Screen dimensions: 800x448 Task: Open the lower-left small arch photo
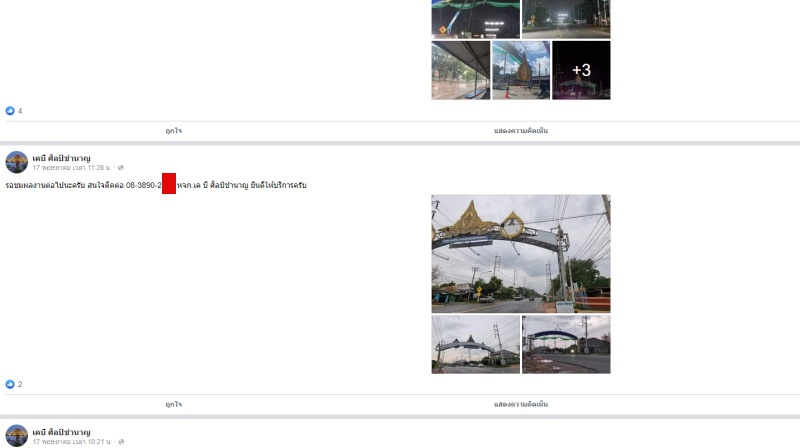tap(475, 344)
